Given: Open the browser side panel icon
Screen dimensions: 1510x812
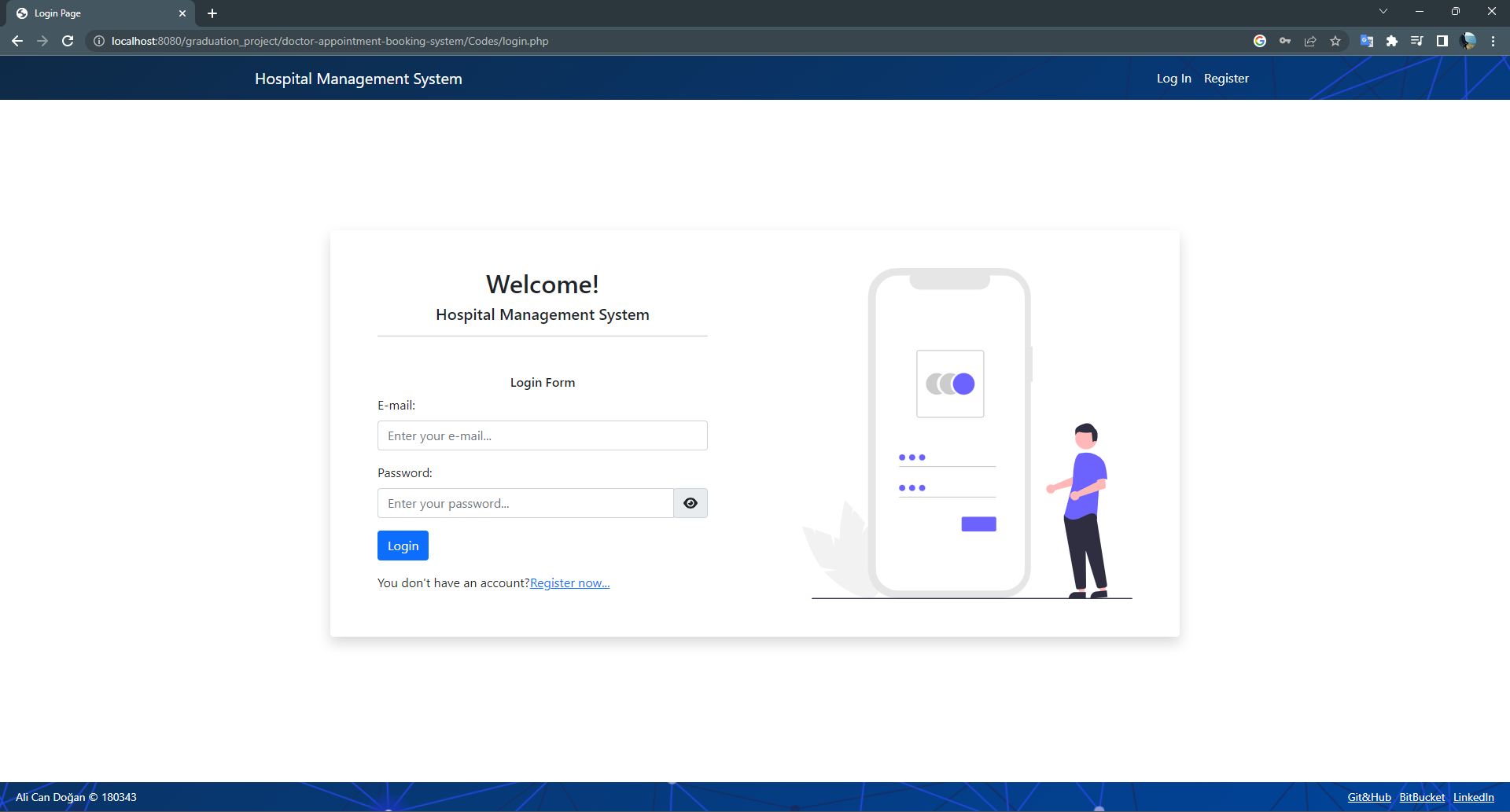Looking at the screenshot, I should pos(1442,41).
